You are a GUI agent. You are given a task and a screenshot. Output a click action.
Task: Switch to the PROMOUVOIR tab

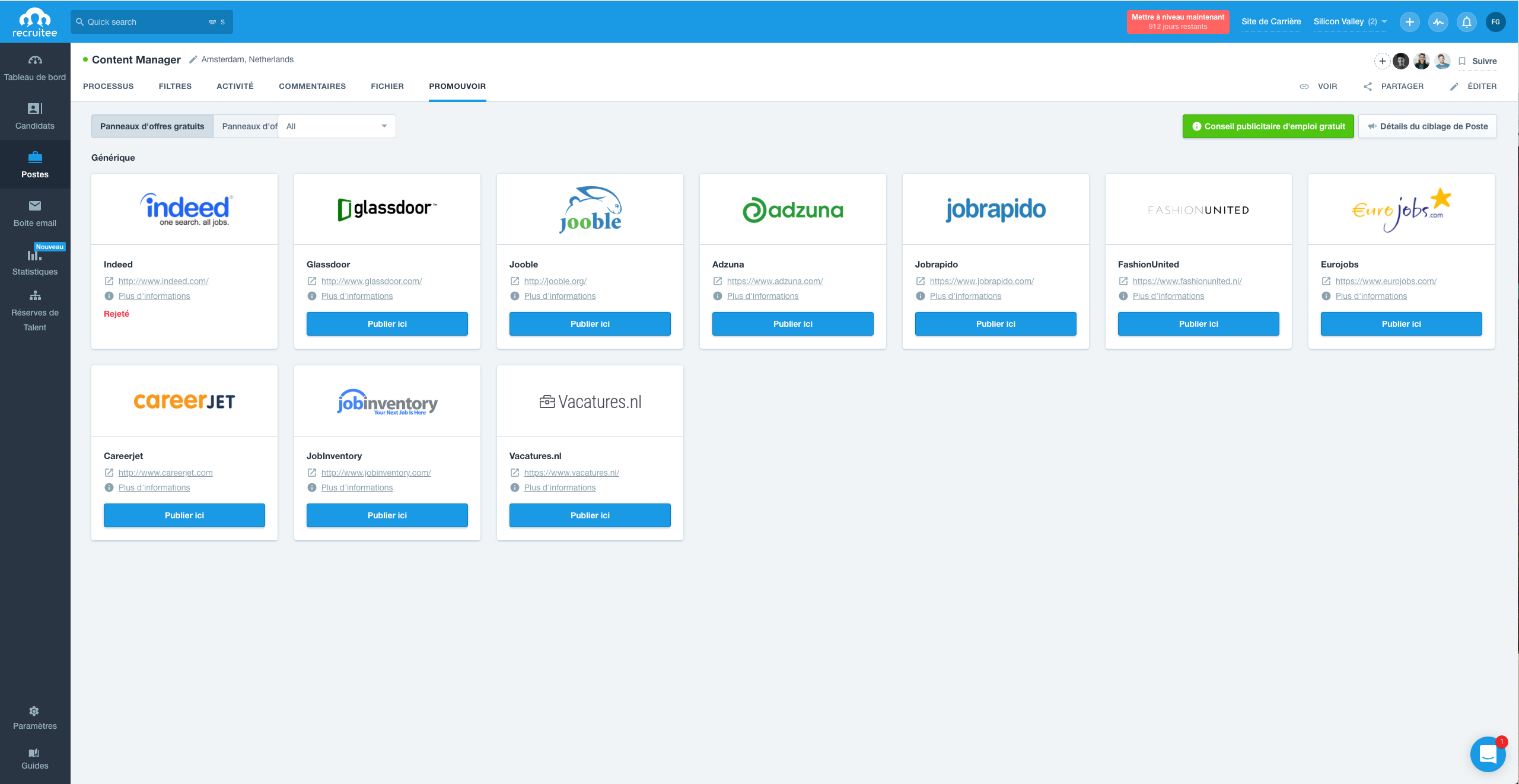pyautogui.click(x=457, y=86)
